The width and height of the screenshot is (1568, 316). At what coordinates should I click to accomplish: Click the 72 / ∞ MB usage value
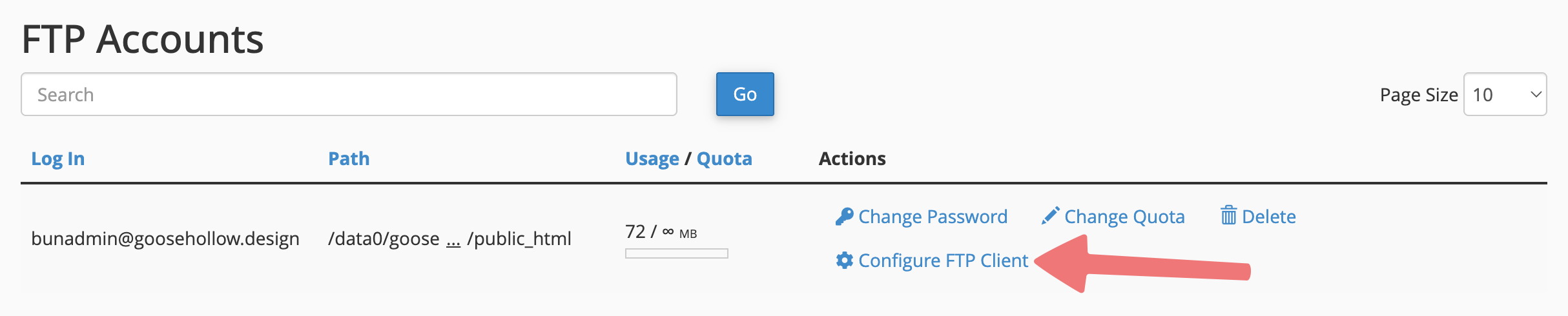[661, 232]
